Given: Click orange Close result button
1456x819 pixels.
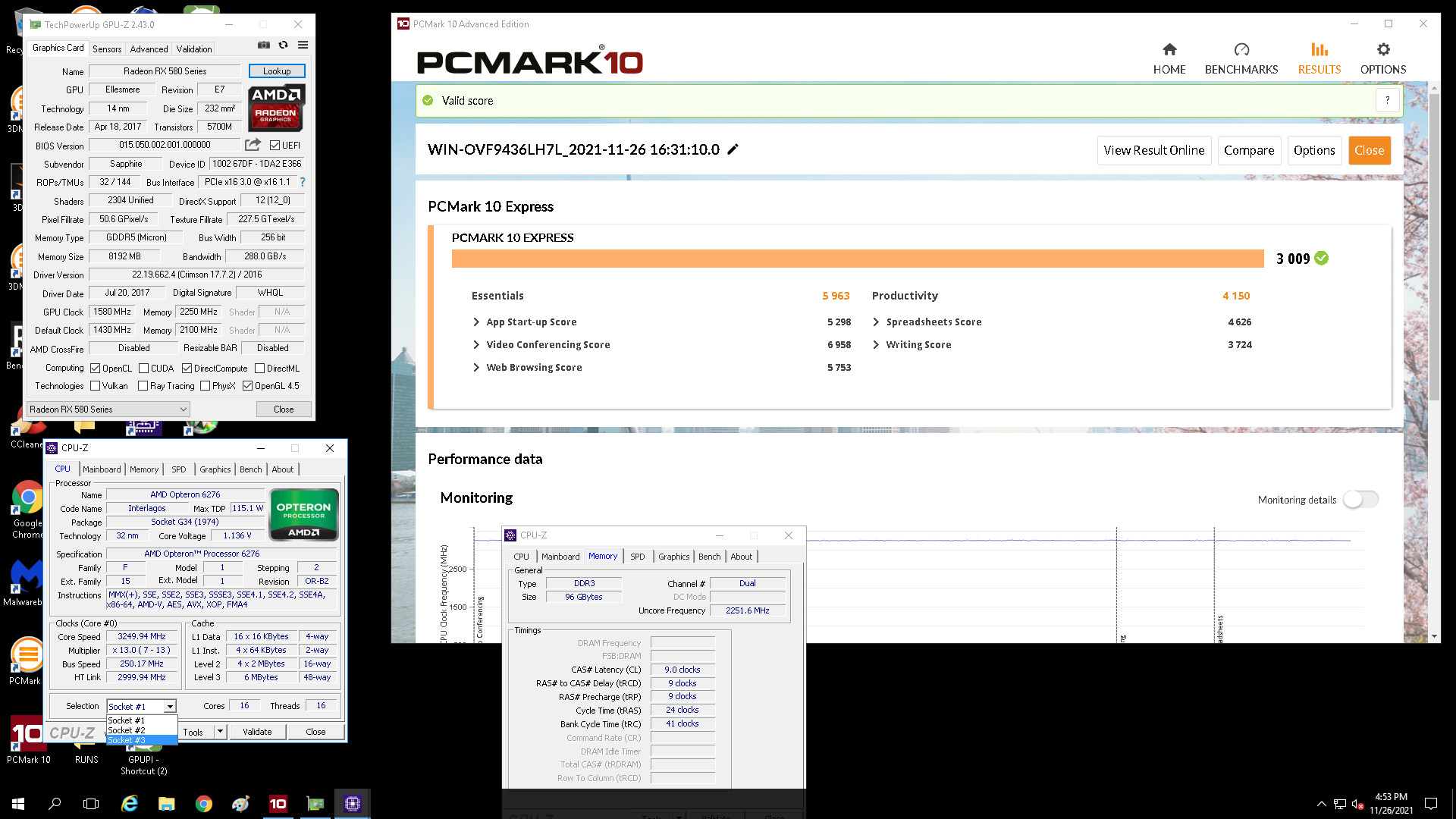Looking at the screenshot, I should tap(1369, 150).
